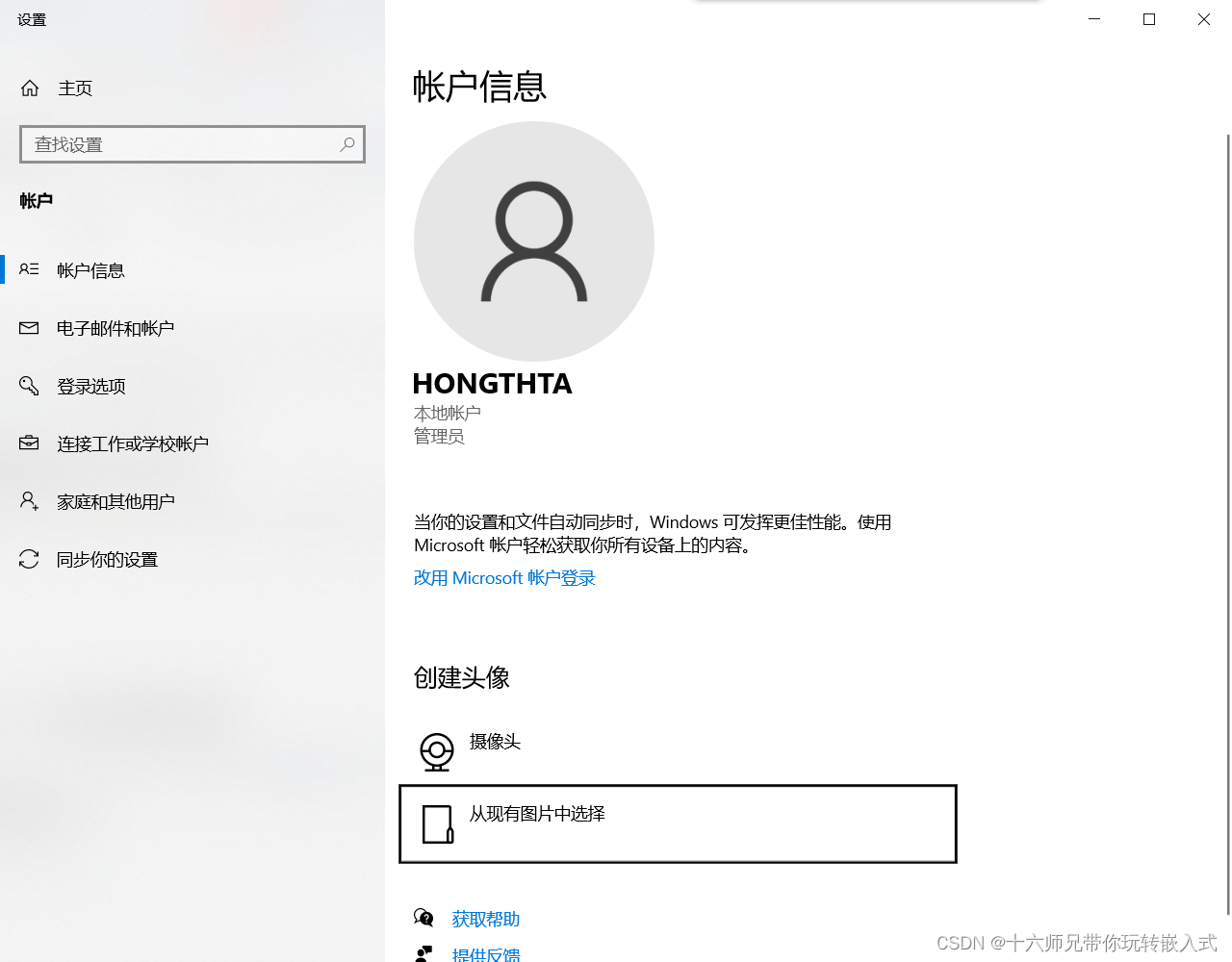Close the Settings window
The width and height of the screenshot is (1232, 962).
[1204, 19]
